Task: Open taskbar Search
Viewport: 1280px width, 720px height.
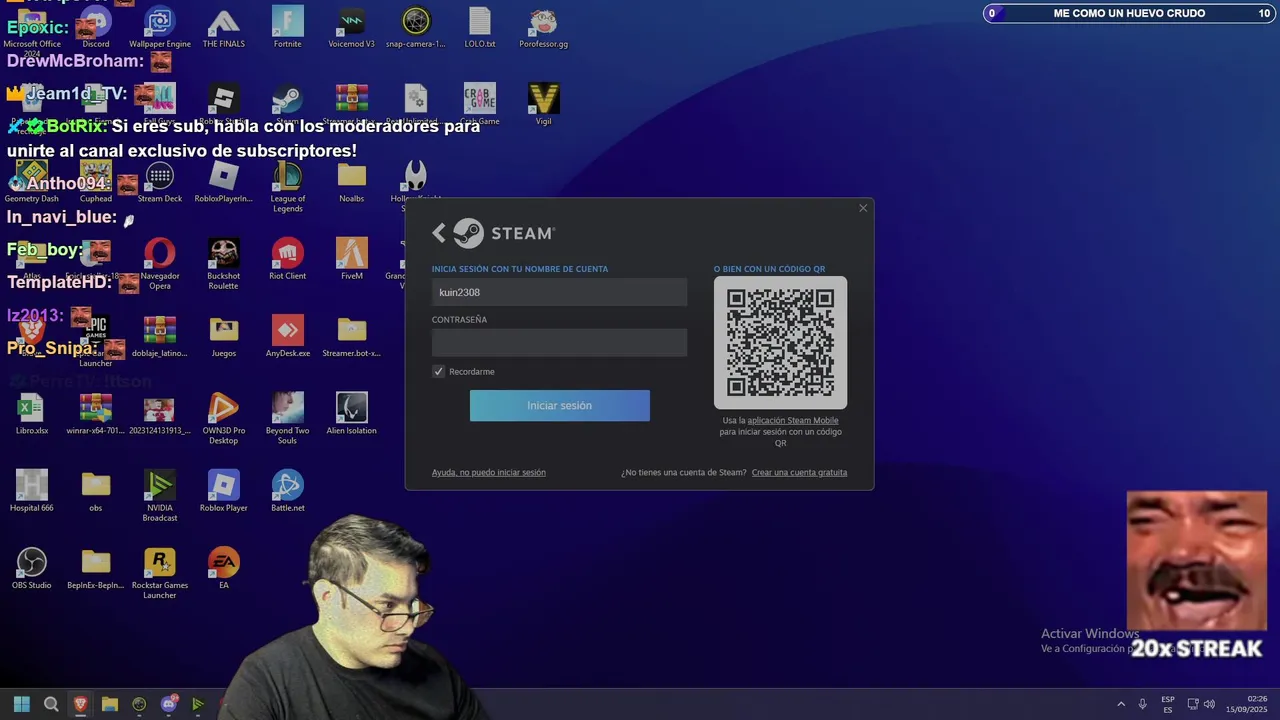Action: (x=51, y=704)
